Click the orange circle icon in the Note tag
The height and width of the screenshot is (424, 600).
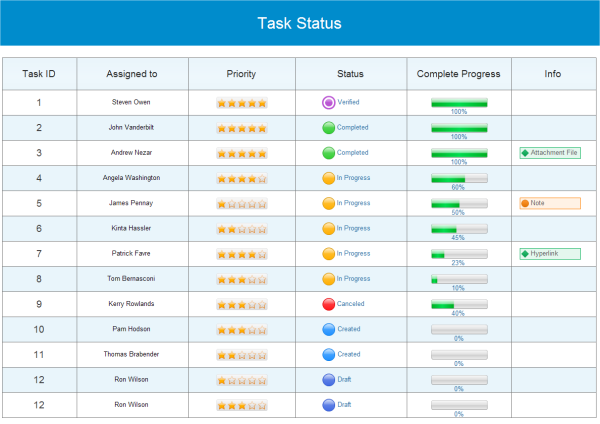click(524, 203)
